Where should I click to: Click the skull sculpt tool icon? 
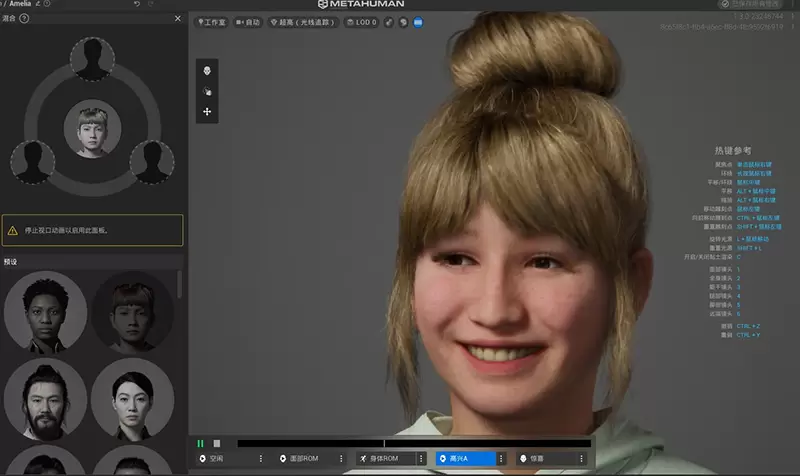207,71
